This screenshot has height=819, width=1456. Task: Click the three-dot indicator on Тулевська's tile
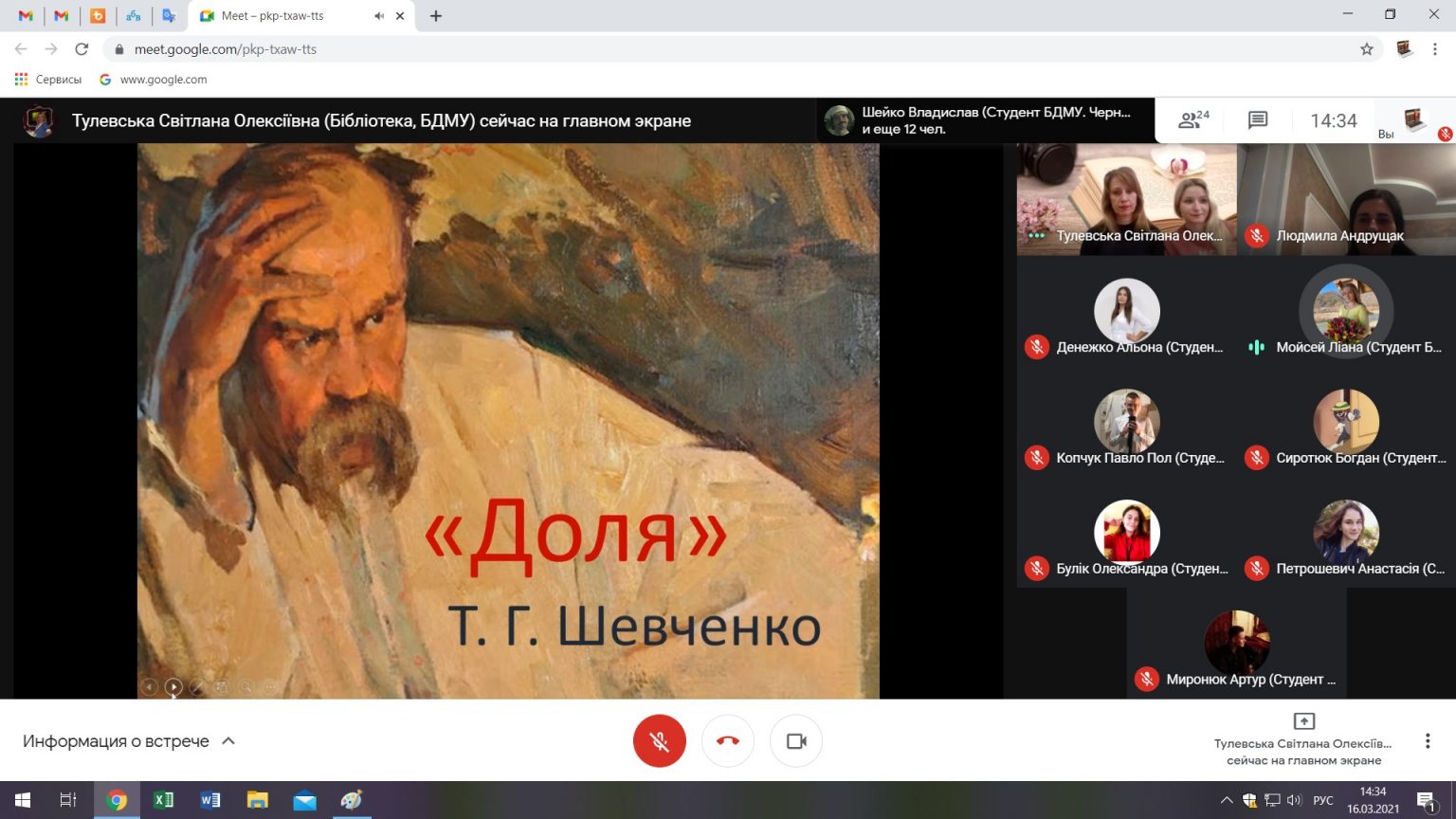click(1037, 236)
